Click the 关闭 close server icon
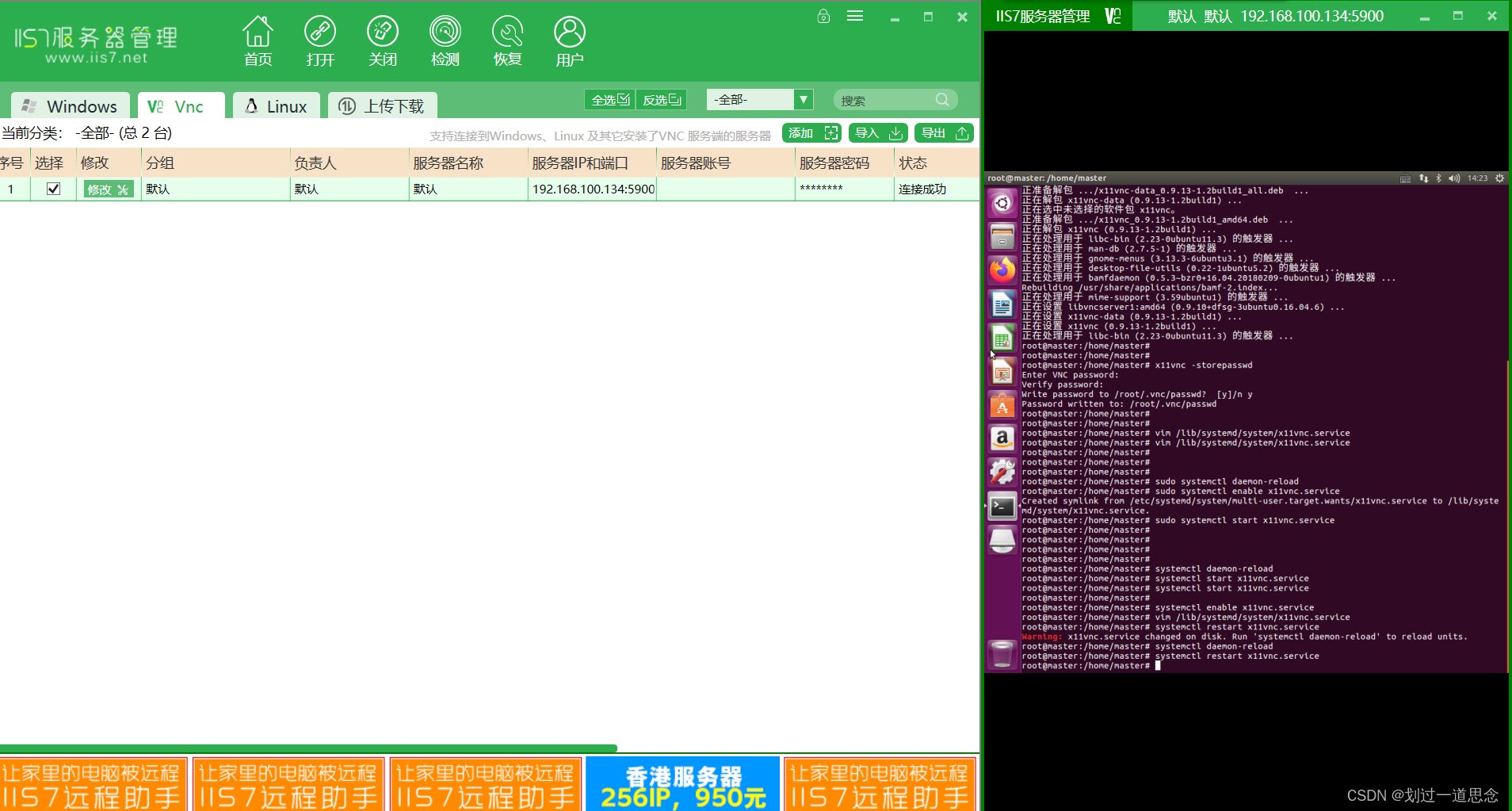1512x811 pixels. [x=383, y=40]
